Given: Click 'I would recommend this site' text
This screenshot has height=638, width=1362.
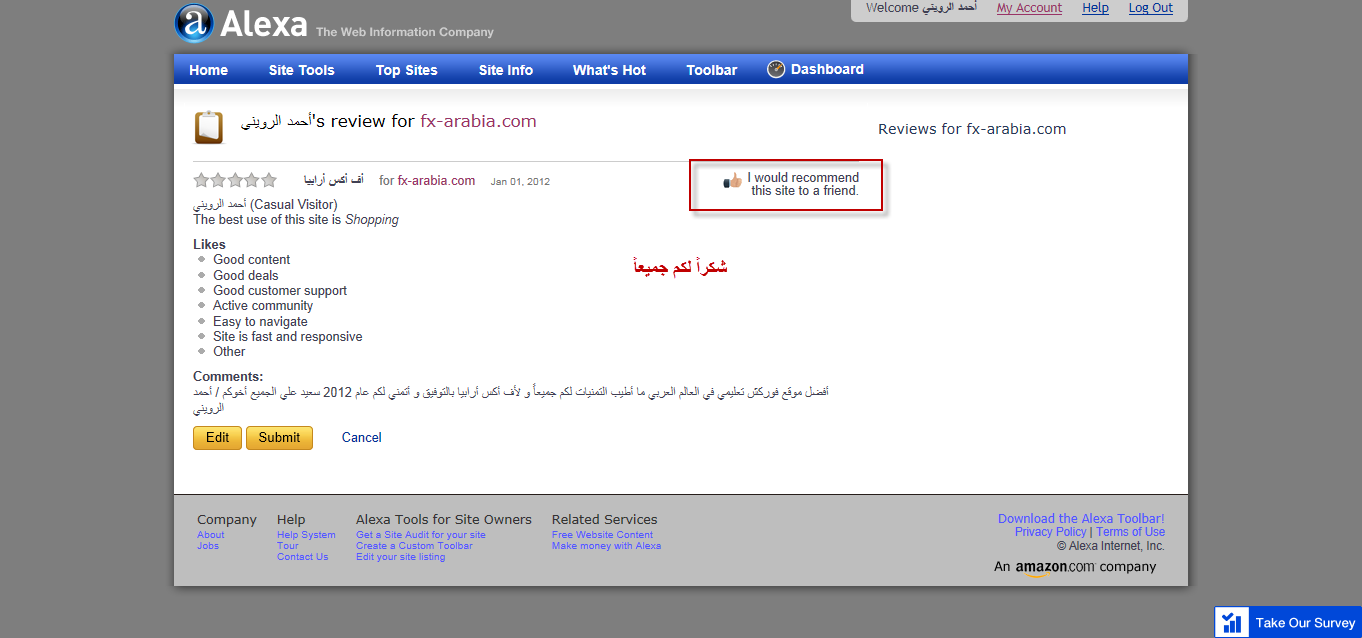Looking at the screenshot, I should pos(804,184).
